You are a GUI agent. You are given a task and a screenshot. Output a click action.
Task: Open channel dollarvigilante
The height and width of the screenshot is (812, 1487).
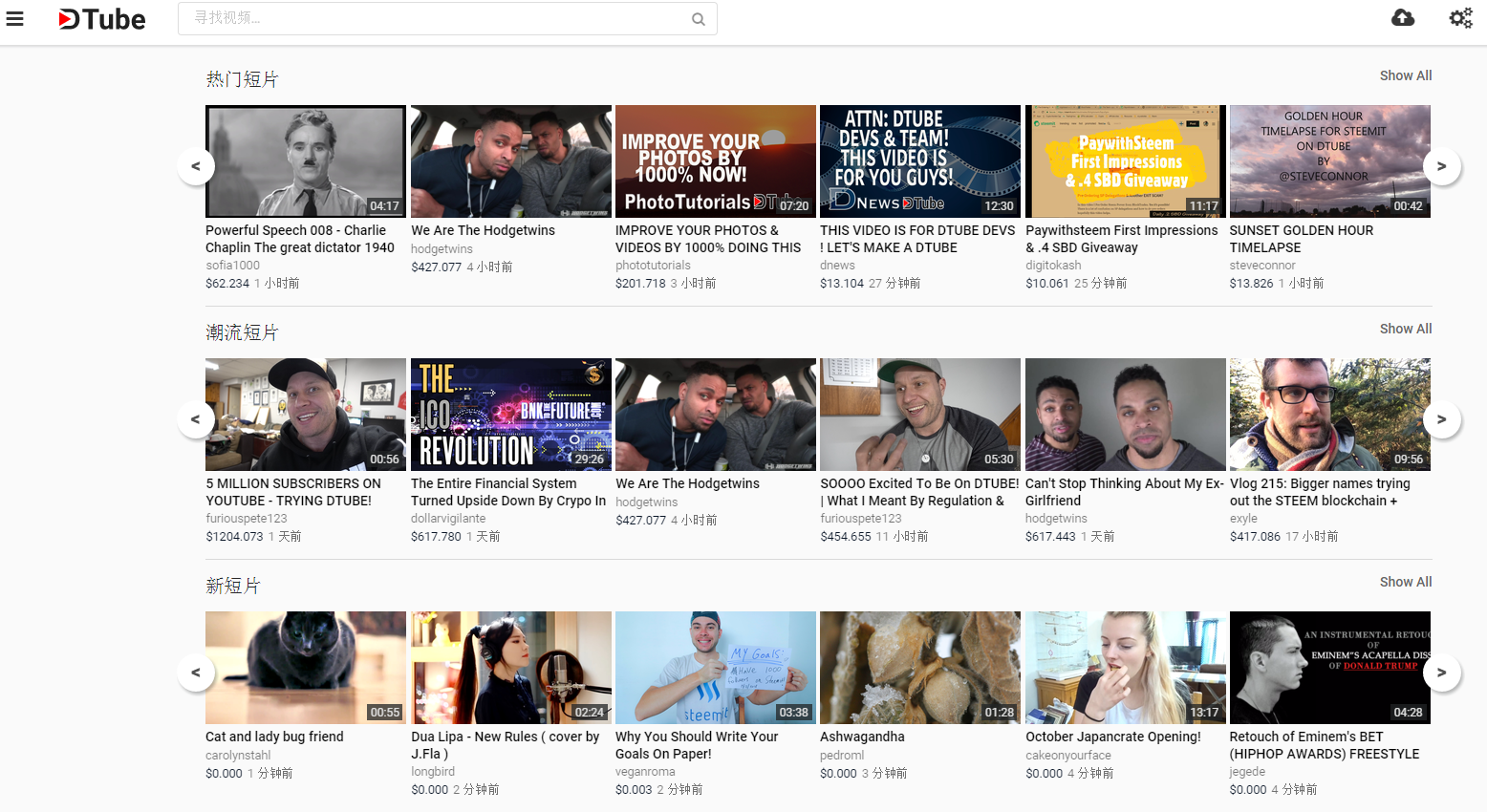(x=448, y=519)
